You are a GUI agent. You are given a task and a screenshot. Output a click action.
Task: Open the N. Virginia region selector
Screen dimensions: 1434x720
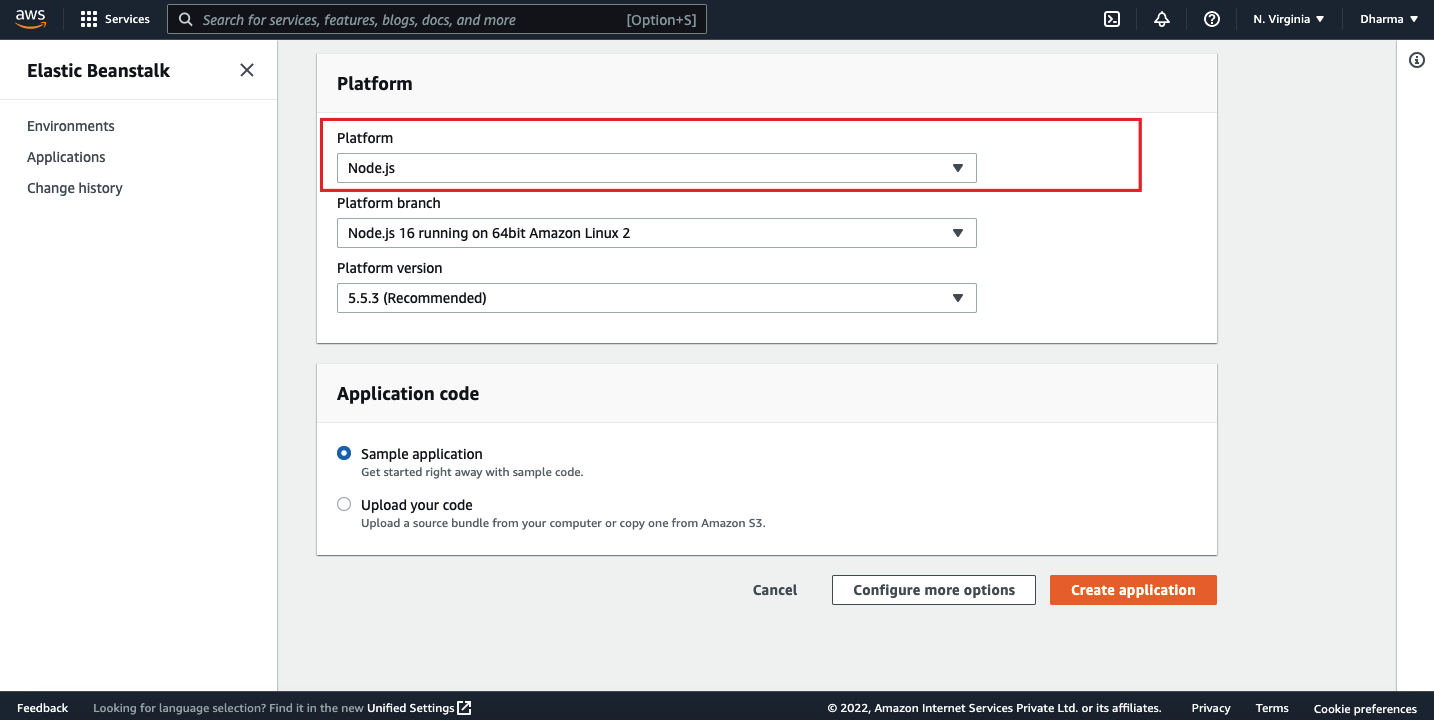click(1288, 19)
